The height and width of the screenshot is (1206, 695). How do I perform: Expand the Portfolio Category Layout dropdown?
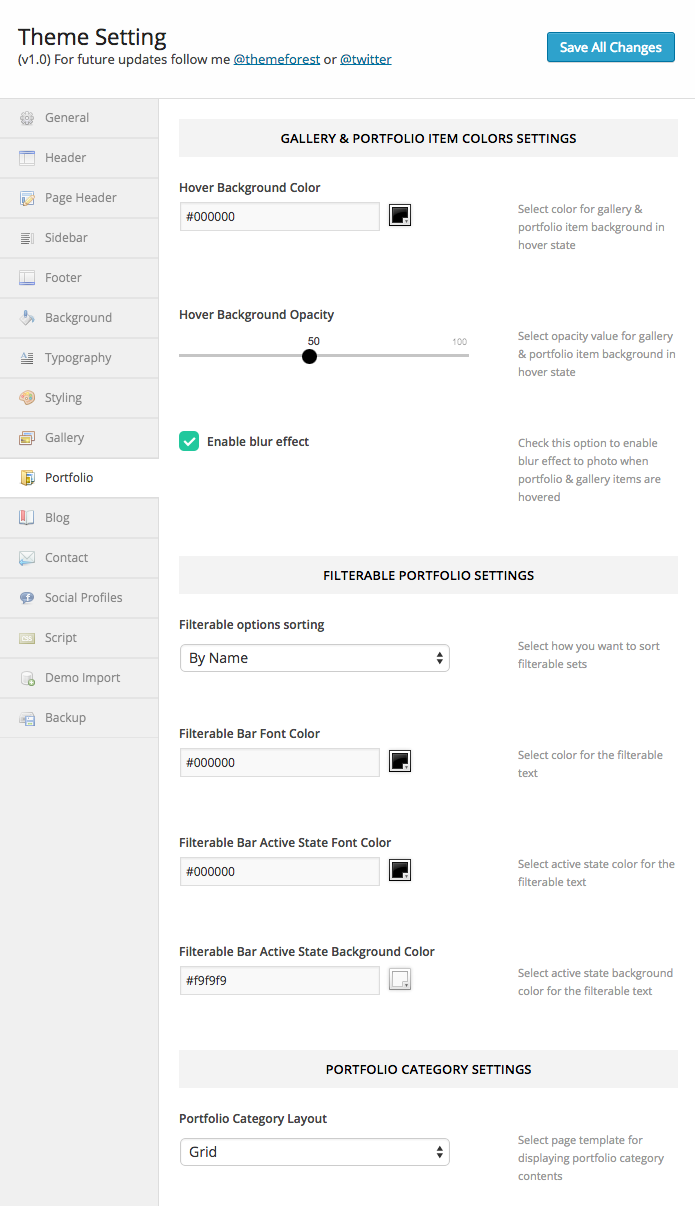tap(314, 1152)
